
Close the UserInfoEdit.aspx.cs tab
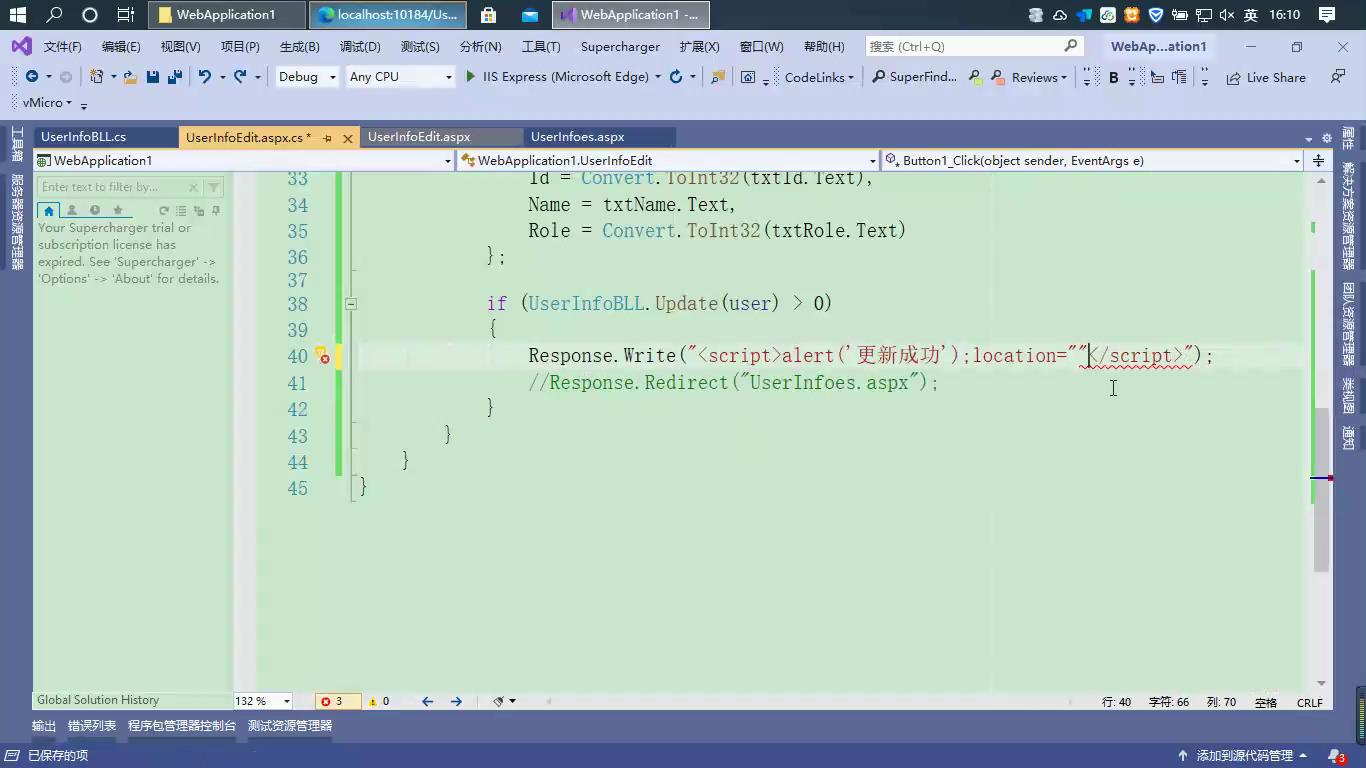click(348, 139)
